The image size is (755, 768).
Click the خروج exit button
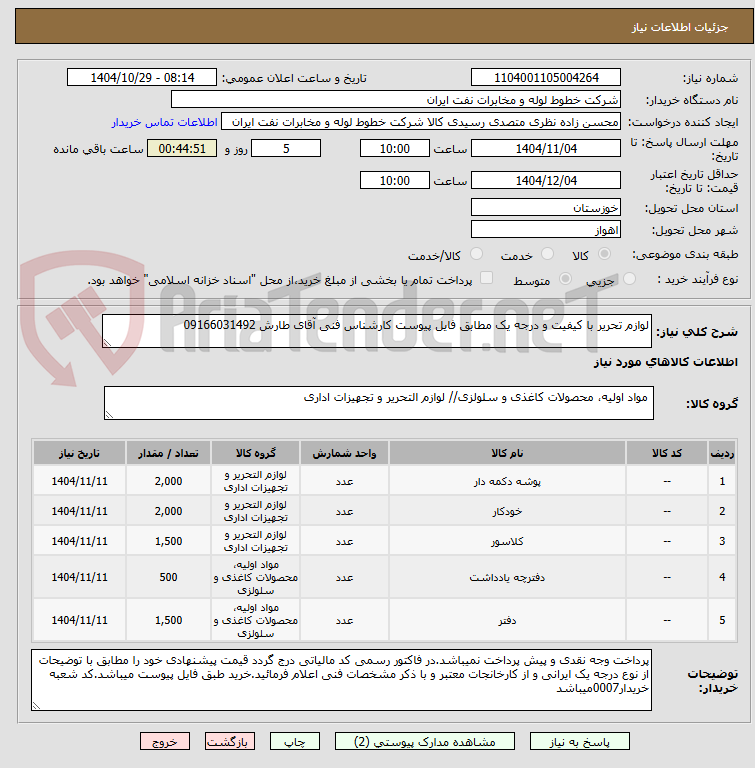(x=165, y=742)
